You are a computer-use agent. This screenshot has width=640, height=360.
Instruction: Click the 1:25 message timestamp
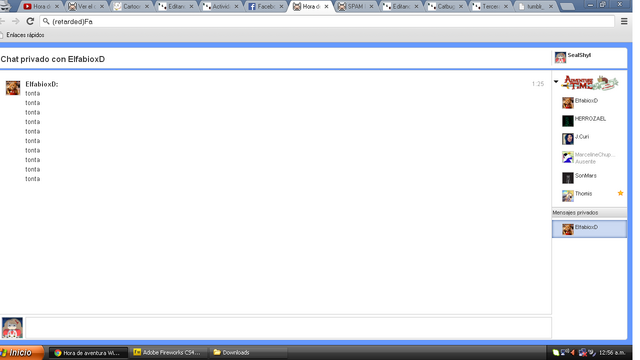point(538,84)
